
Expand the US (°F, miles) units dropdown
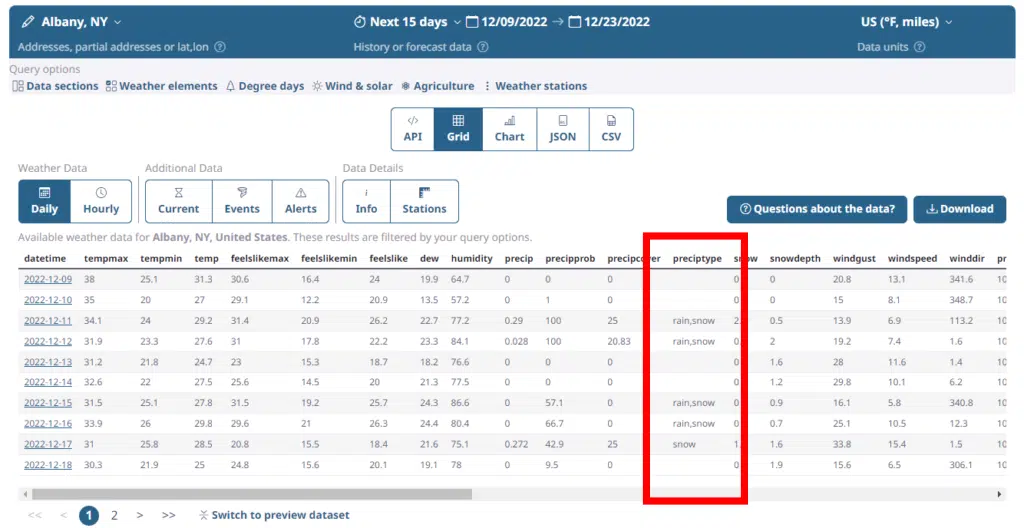tap(948, 22)
